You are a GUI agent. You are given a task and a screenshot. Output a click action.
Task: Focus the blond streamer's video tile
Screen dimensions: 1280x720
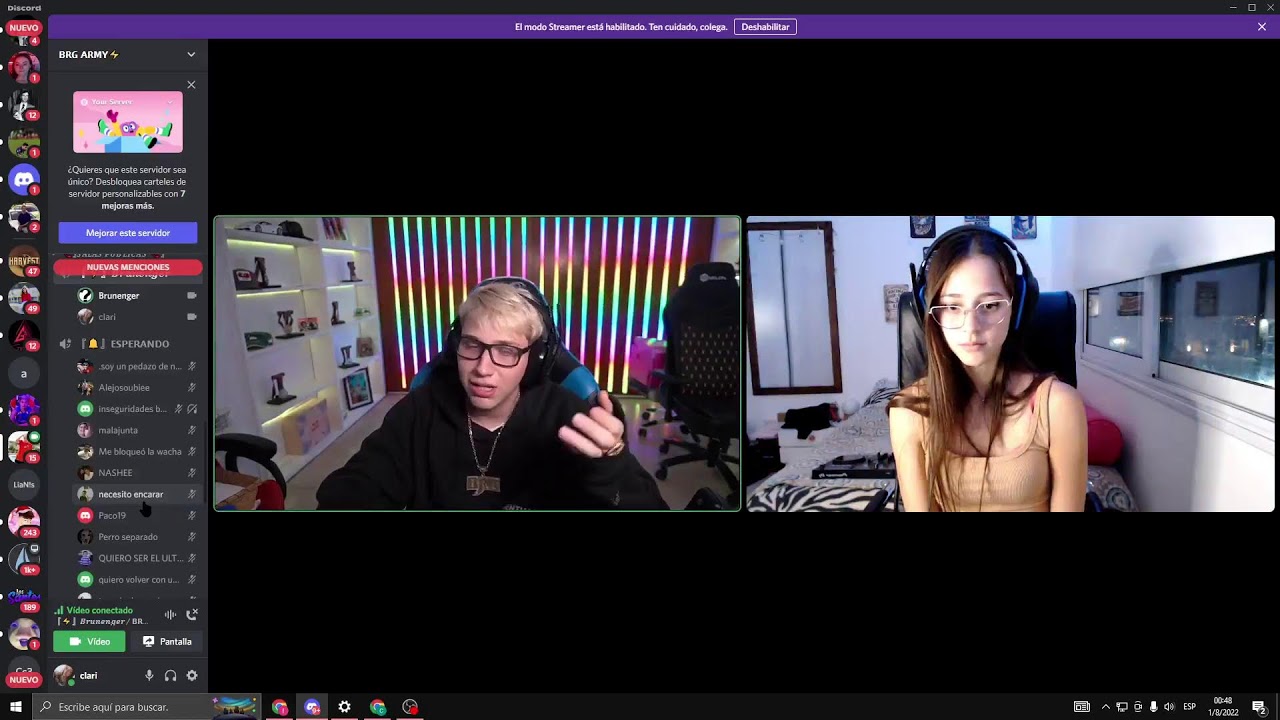477,364
